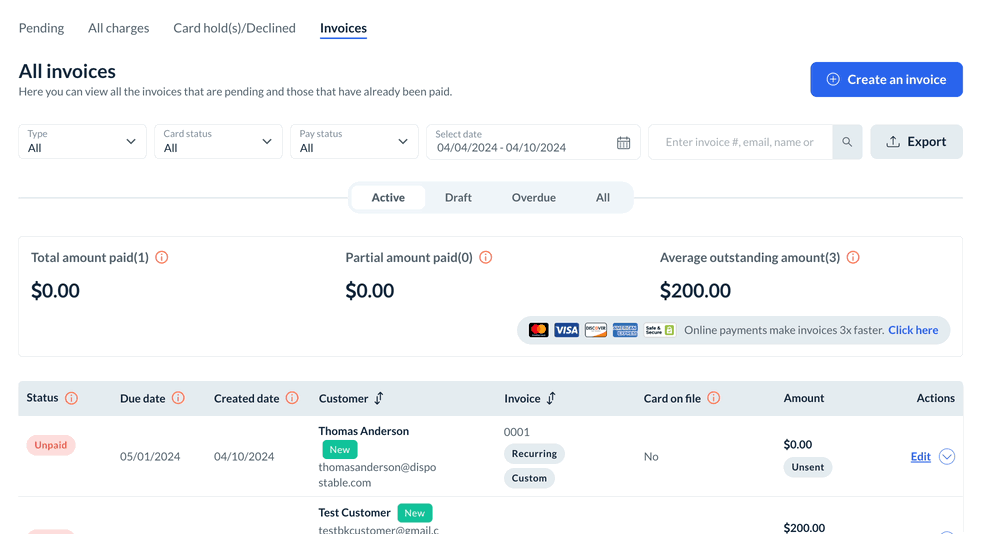Open the Card status dropdown
Viewport: 982px width, 534px height.
coord(218,142)
